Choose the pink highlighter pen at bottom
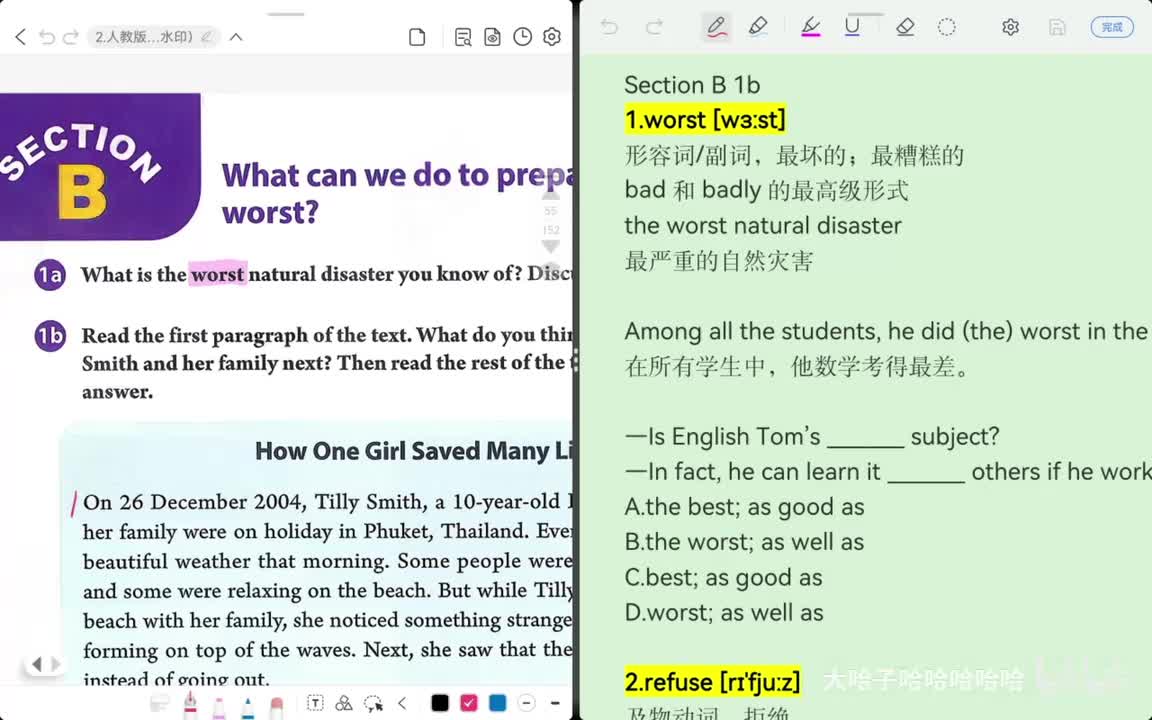Screen dimensions: 1152x720 pyautogui.click(x=219, y=706)
